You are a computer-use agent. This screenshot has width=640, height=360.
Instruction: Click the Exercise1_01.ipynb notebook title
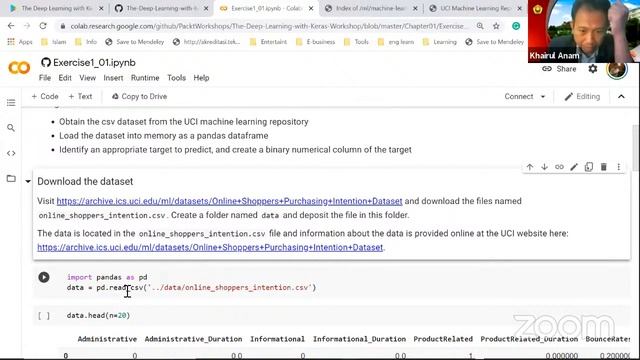[x=94, y=62]
